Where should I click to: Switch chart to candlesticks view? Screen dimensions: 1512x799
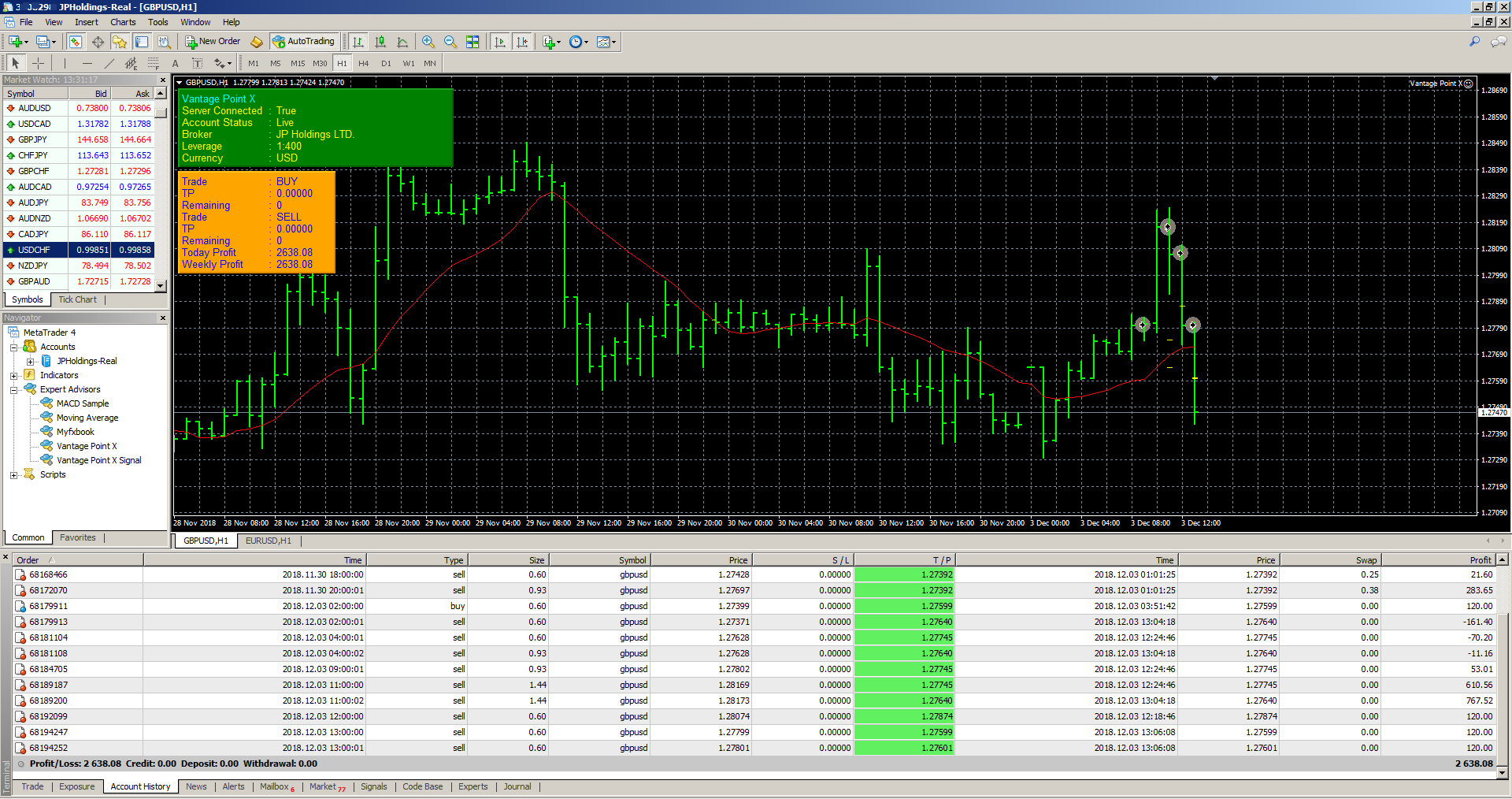[x=380, y=42]
